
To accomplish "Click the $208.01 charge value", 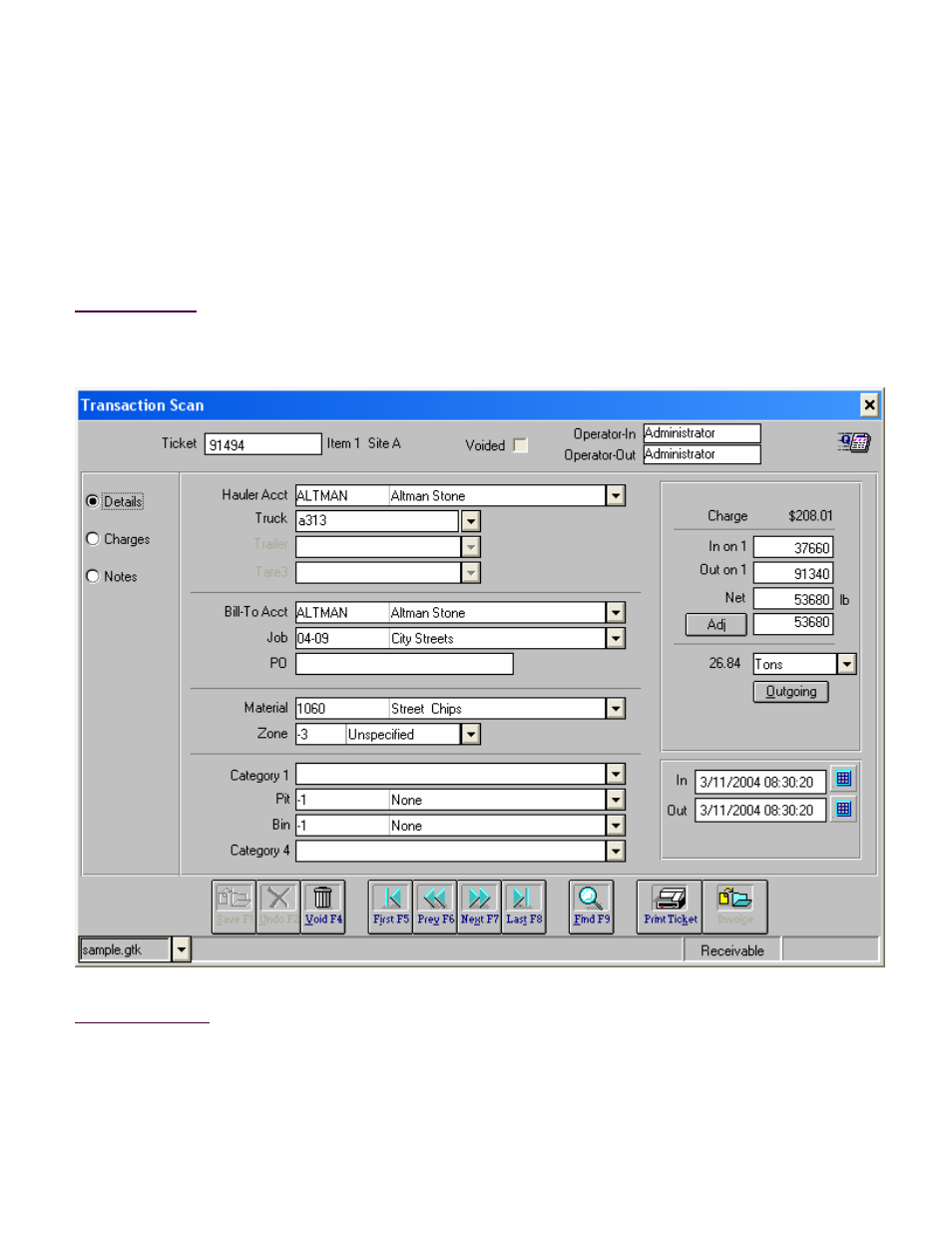I will point(810,516).
